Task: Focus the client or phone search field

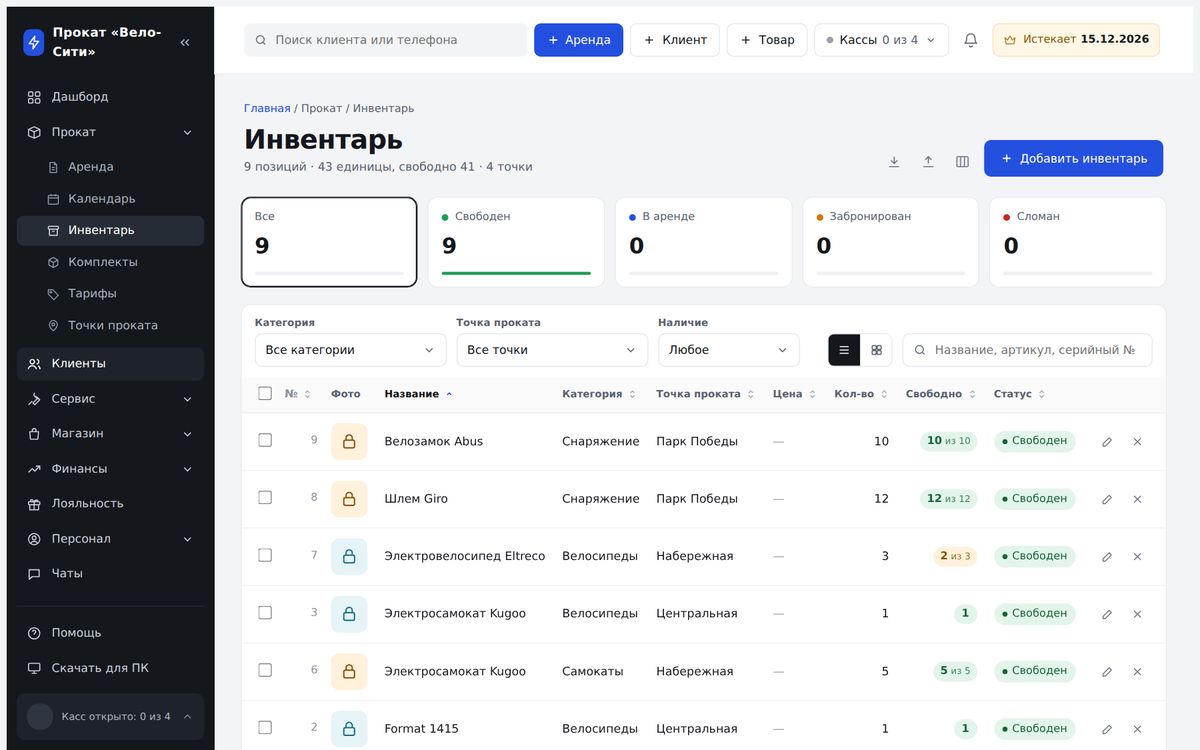Action: coord(385,40)
